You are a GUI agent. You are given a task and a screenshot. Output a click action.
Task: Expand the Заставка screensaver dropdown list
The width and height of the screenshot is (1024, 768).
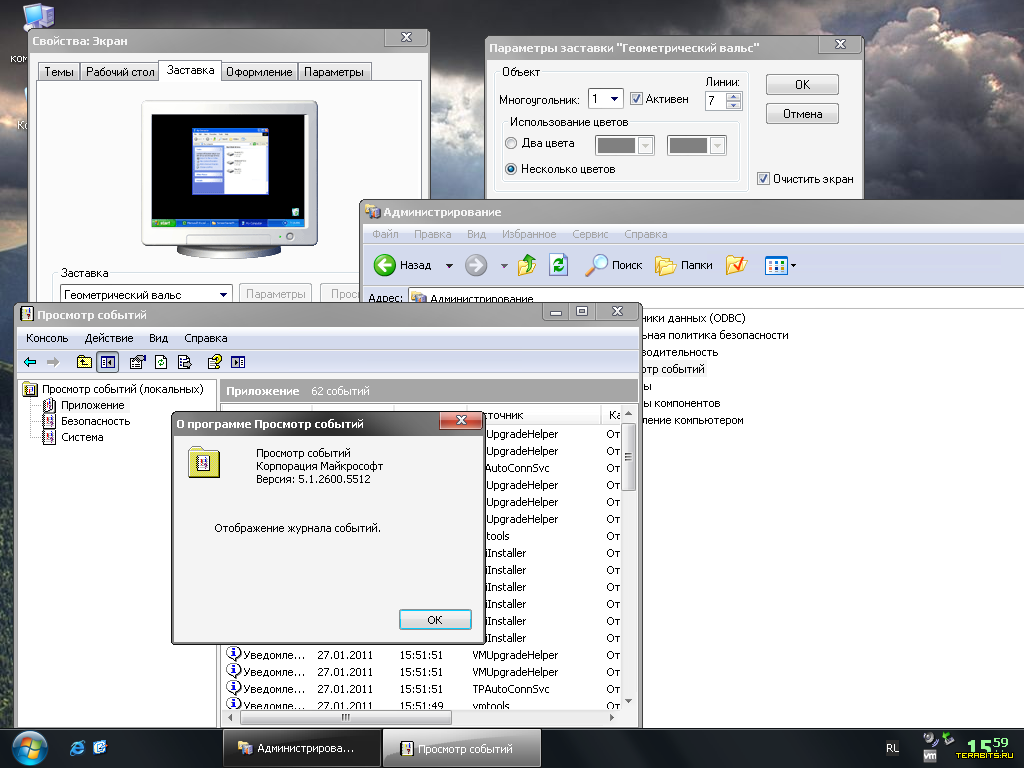[x=223, y=295]
